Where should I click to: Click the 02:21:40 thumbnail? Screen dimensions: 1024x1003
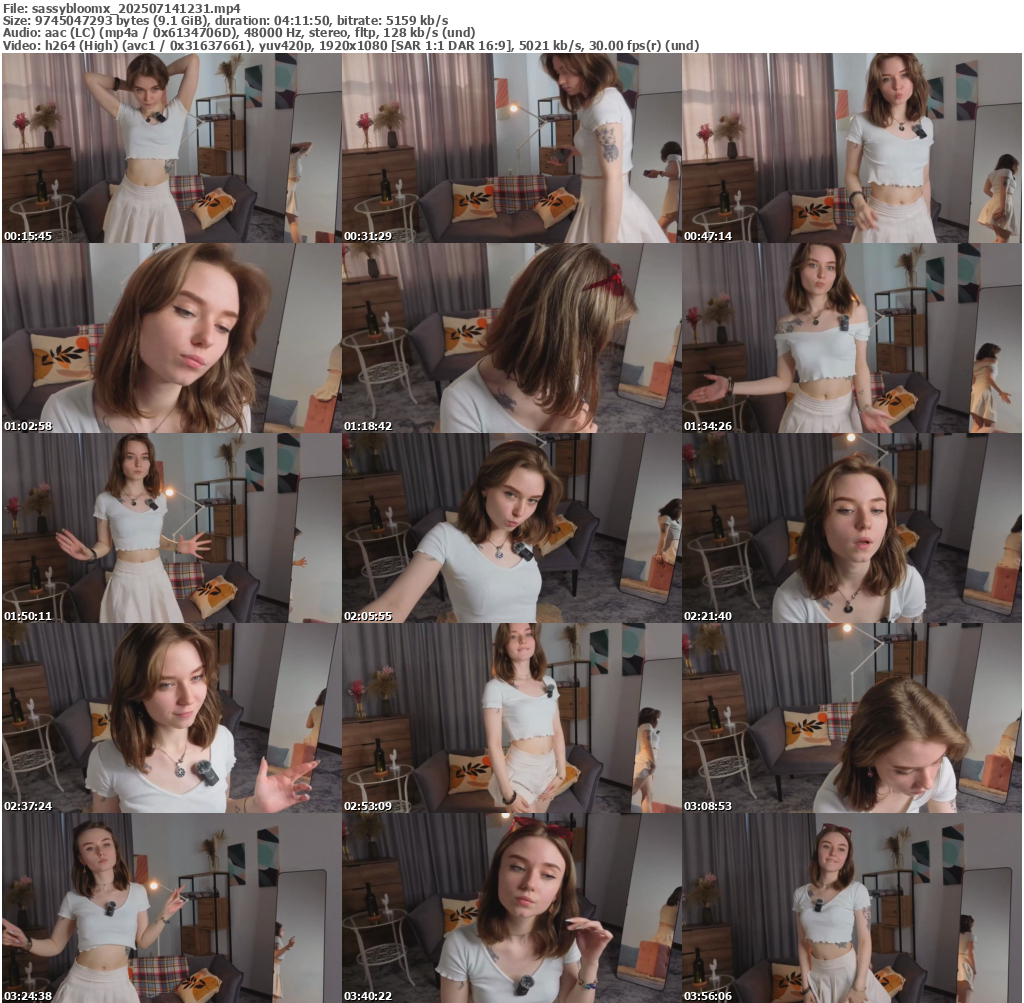[852, 528]
